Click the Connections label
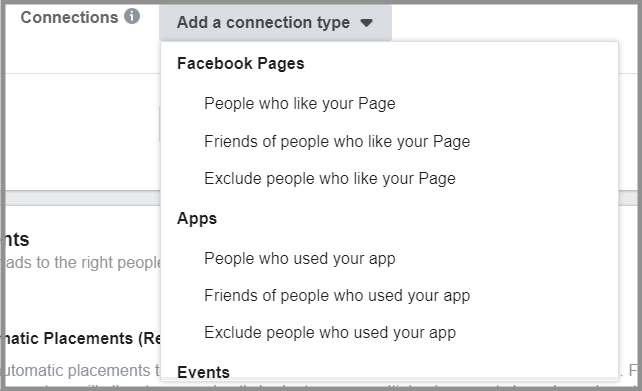 click(x=69, y=17)
